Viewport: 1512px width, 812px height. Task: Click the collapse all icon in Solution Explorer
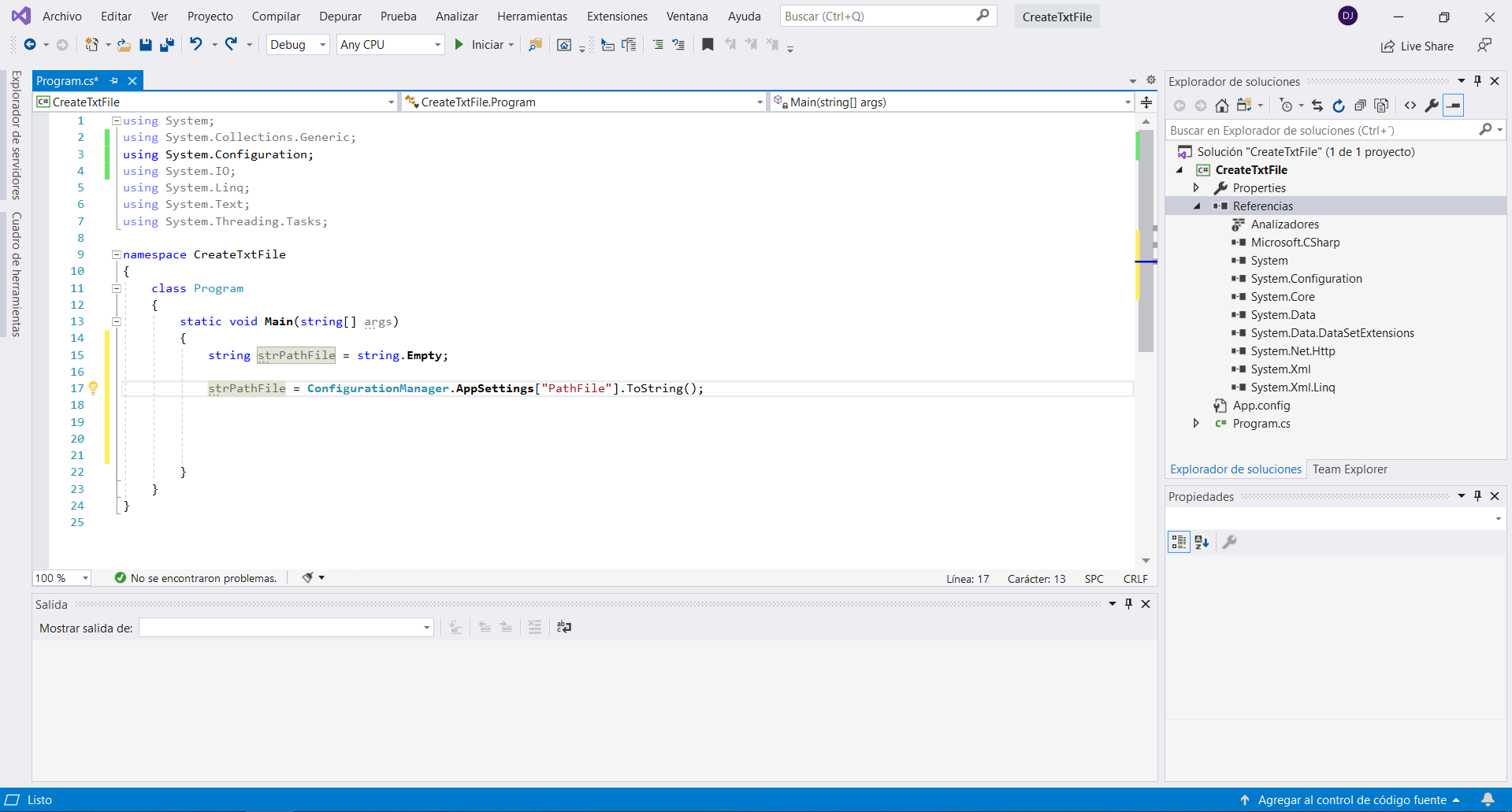1360,106
